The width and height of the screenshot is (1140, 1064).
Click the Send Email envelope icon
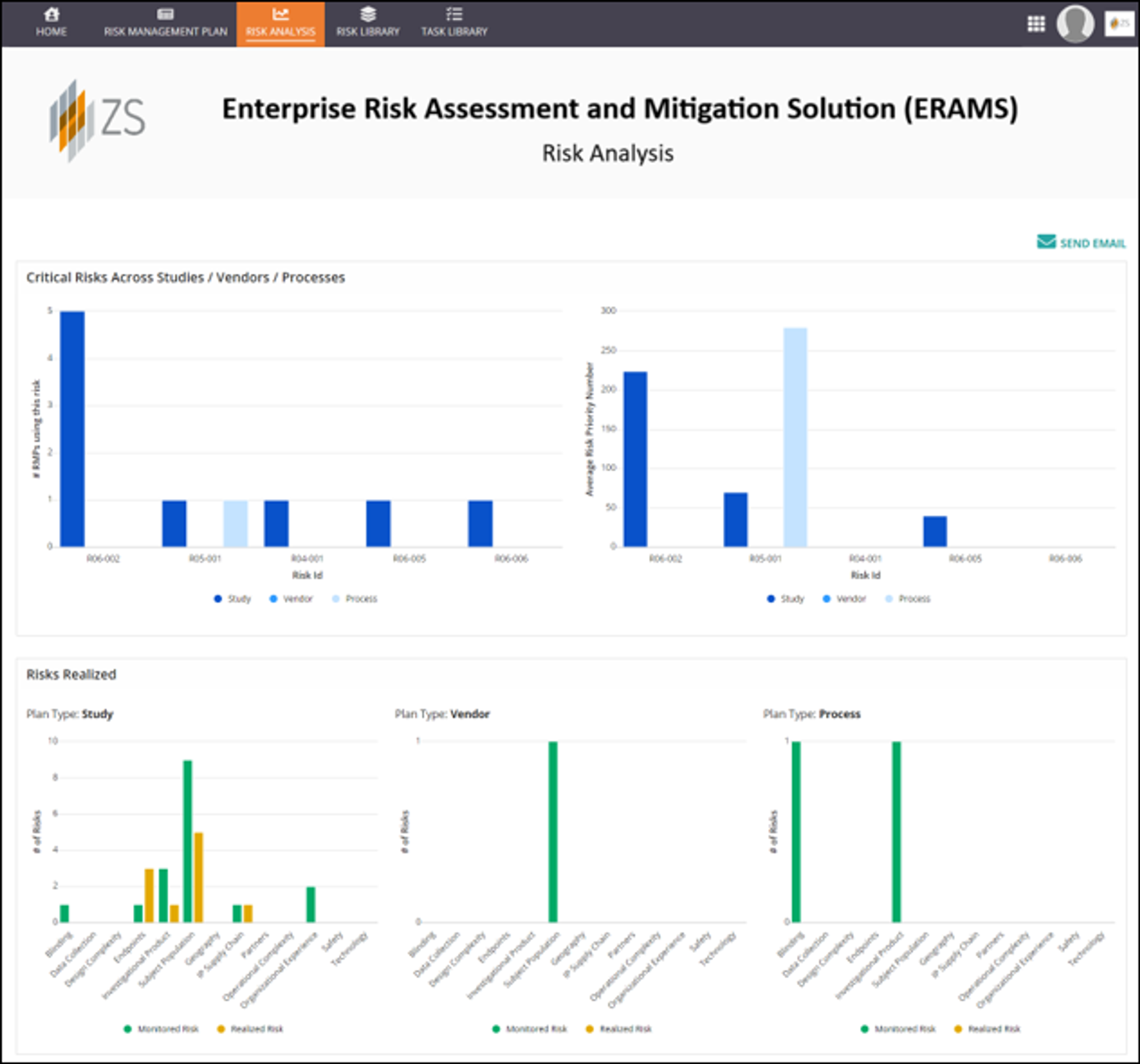[x=1046, y=242]
